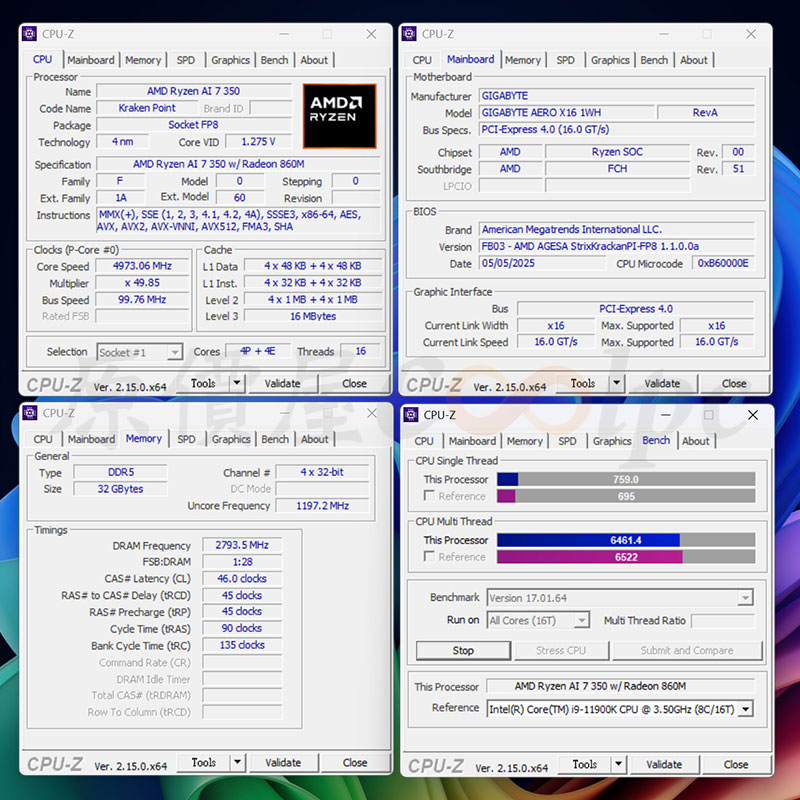Open the CPU tab in the Bench window
Image resolution: width=800 pixels, height=800 pixels.
click(423, 441)
